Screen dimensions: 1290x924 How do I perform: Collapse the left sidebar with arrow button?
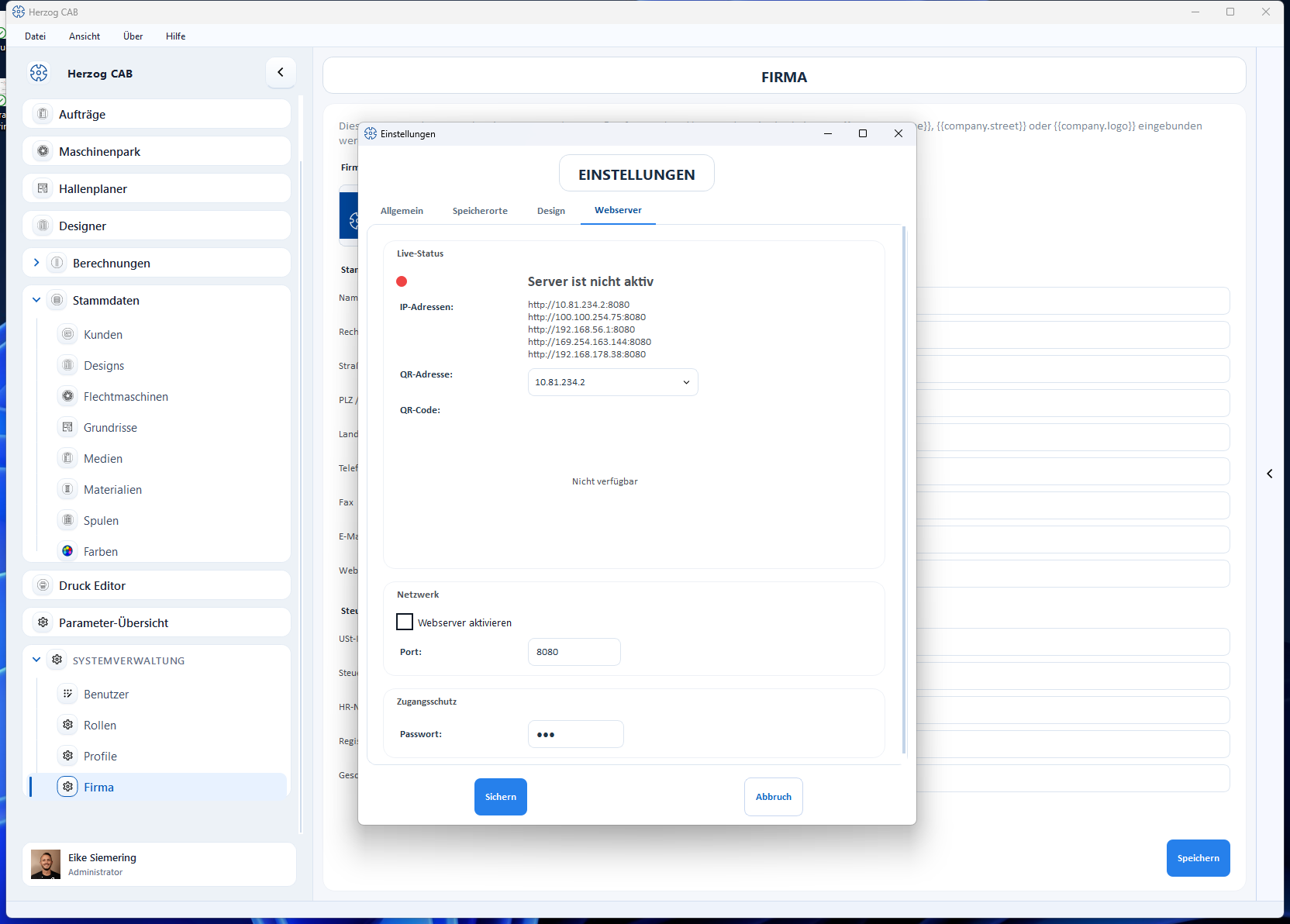[281, 72]
